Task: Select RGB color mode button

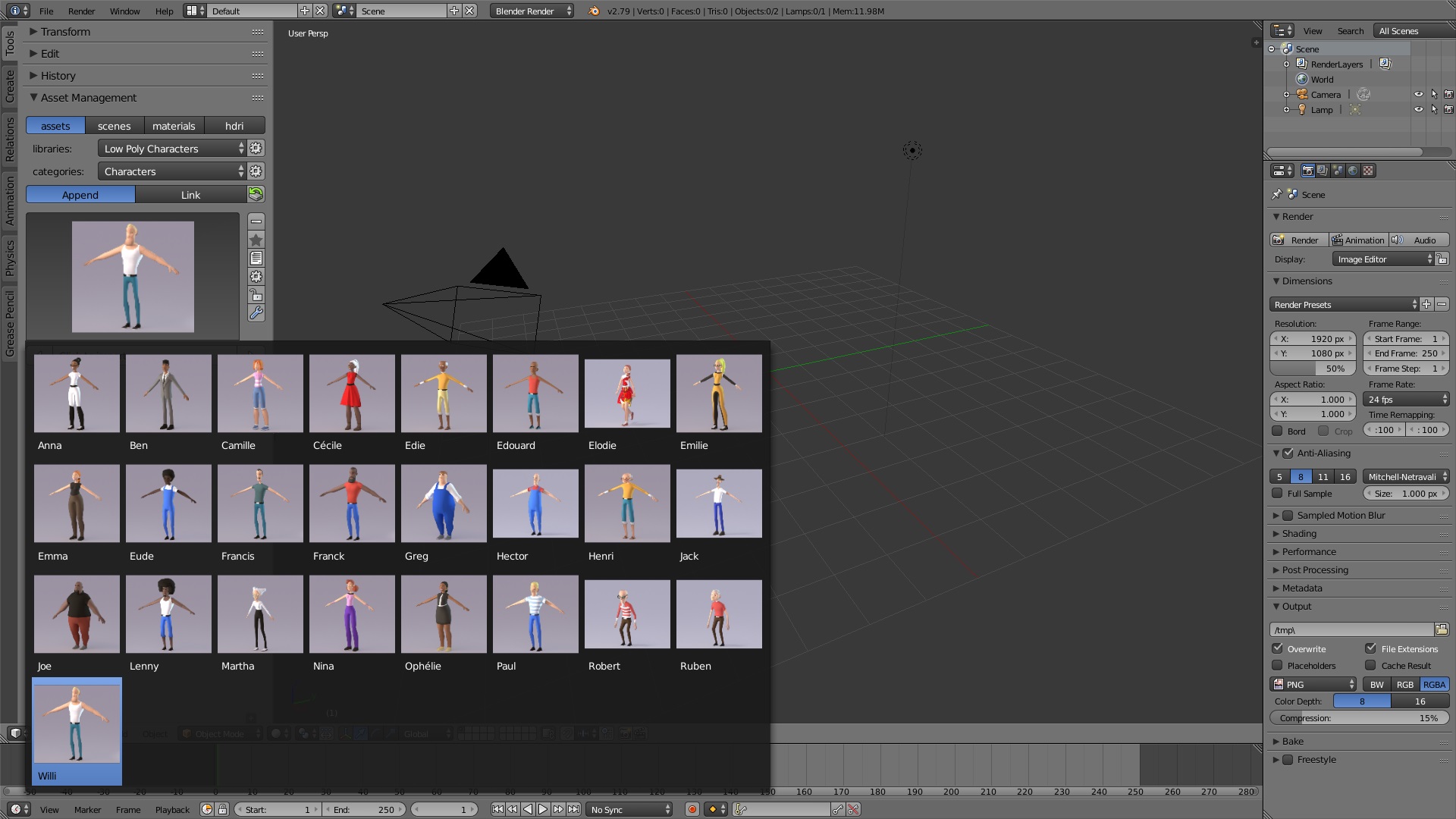Action: (1404, 684)
